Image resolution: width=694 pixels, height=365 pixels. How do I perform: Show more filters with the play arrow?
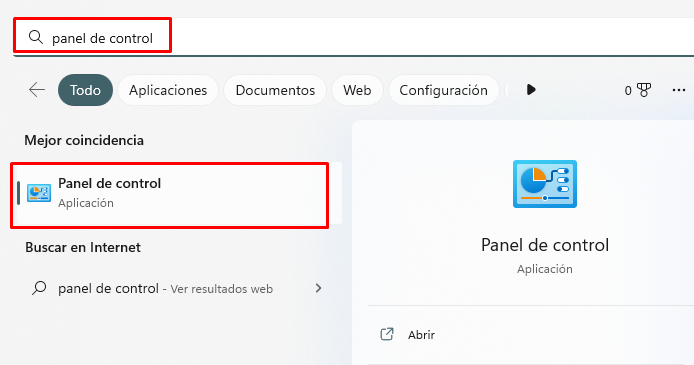pyautogui.click(x=531, y=90)
